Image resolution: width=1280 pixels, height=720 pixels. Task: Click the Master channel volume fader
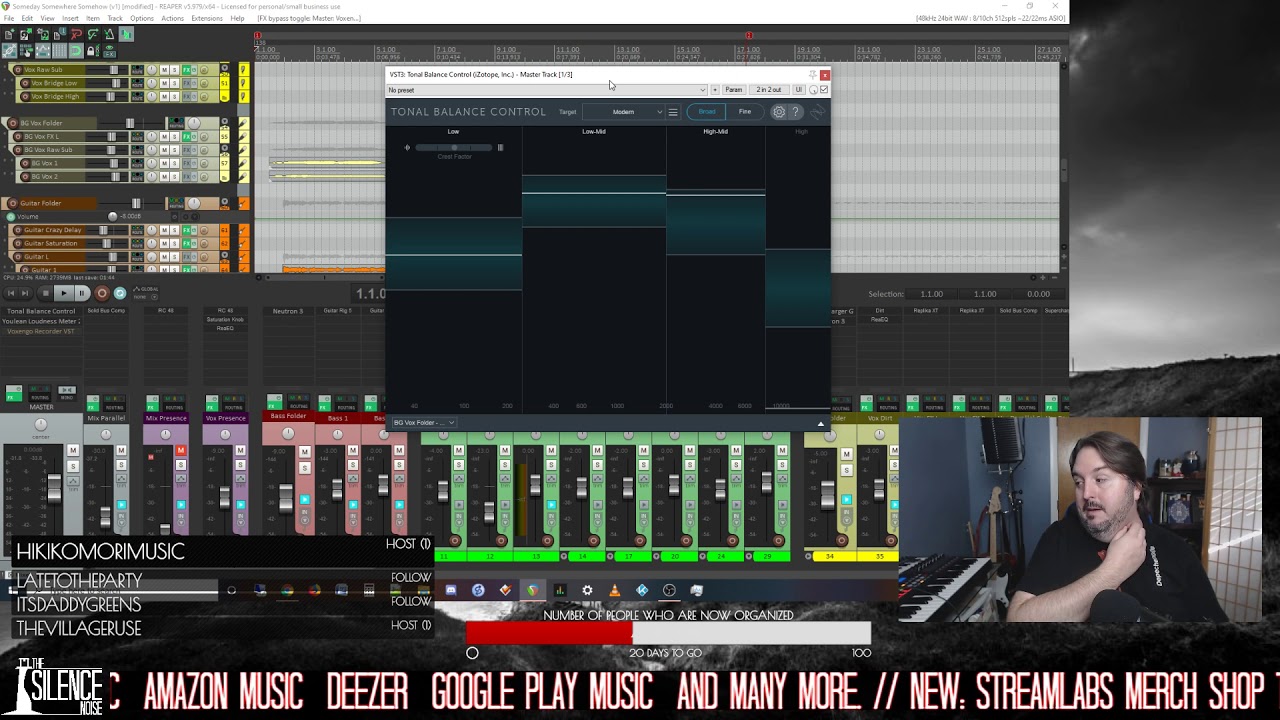pos(54,488)
